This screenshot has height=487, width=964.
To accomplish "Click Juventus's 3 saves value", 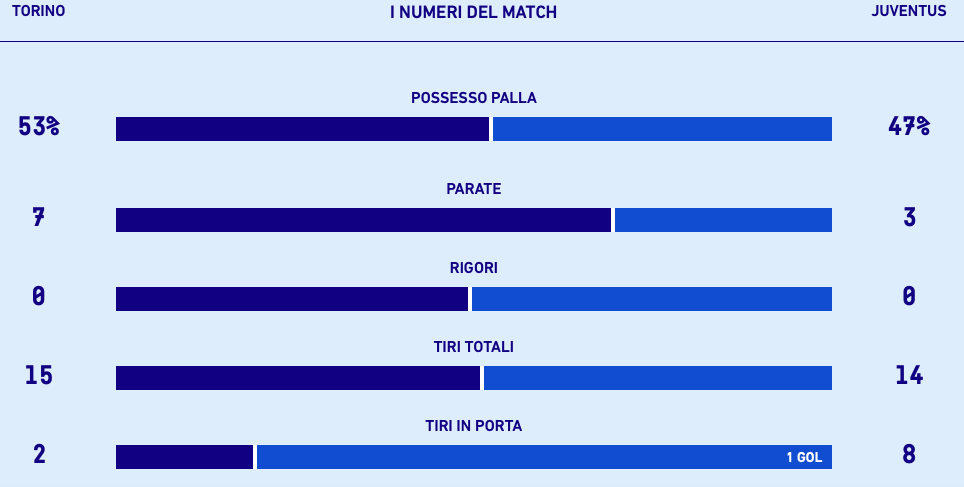I will (909, 218).
